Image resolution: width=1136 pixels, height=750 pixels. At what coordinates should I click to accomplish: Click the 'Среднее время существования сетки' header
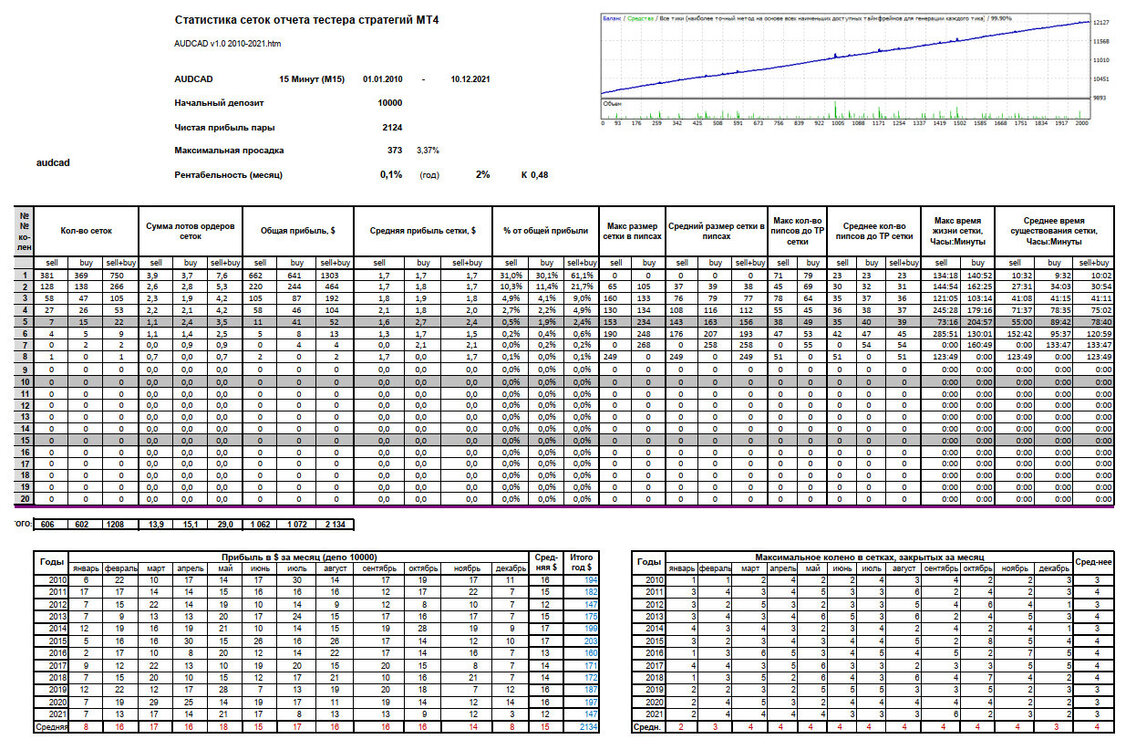[1054, 231]
